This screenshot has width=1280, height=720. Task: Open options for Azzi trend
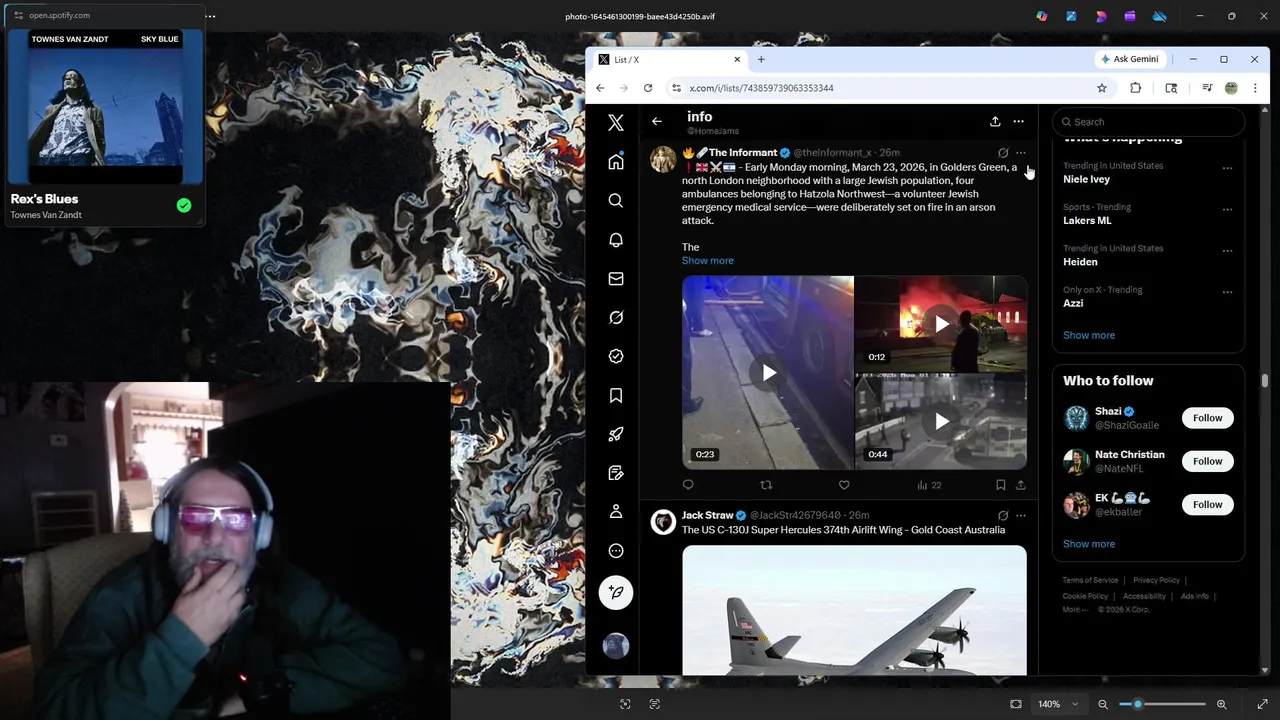1227,292
